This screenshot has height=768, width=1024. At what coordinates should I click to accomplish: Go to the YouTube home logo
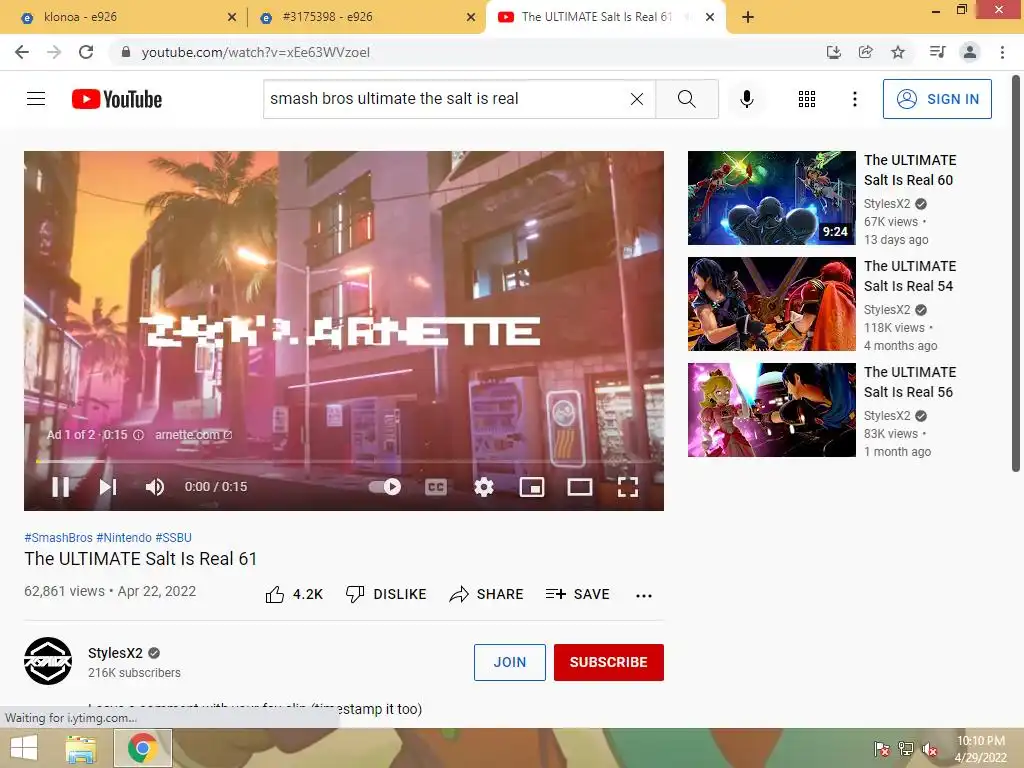pos(117,99)
